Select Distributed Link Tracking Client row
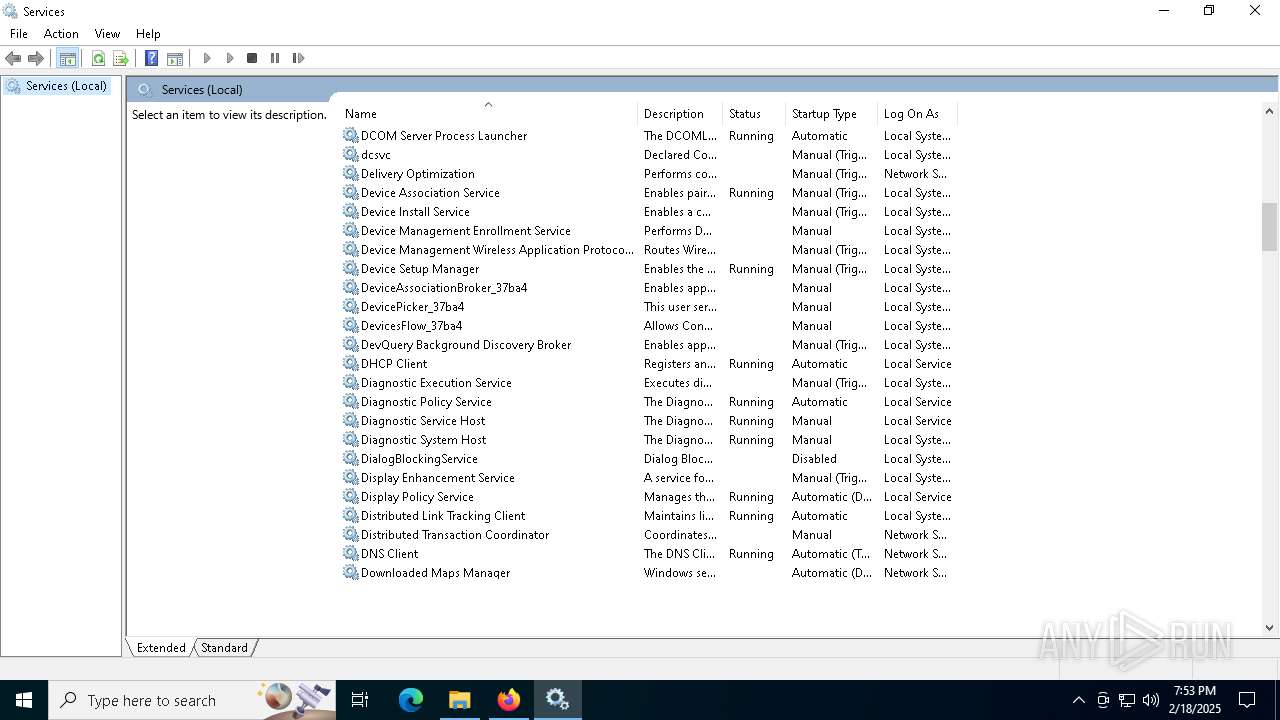 coord(648,515)
